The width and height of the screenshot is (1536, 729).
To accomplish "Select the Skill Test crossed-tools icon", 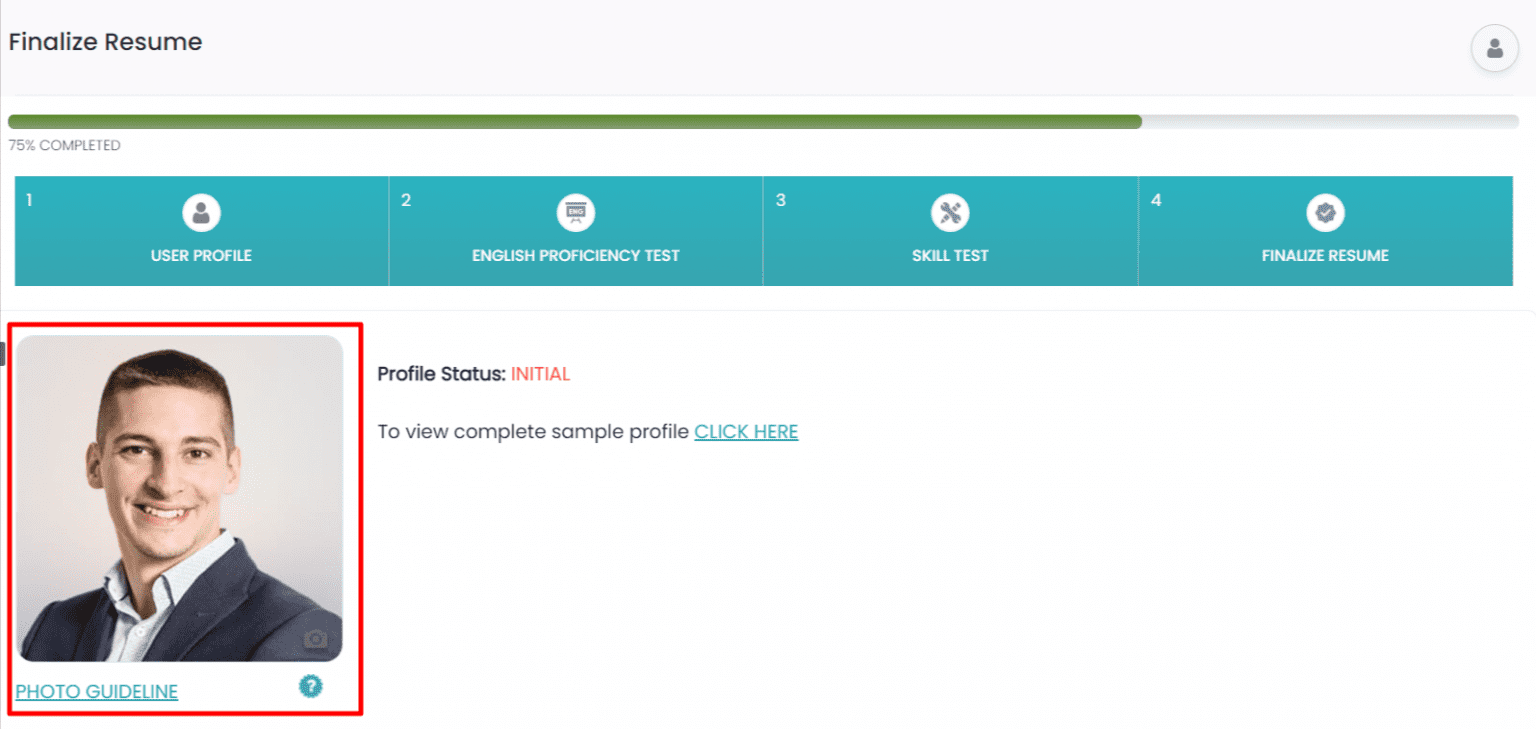I will (949, 212).
